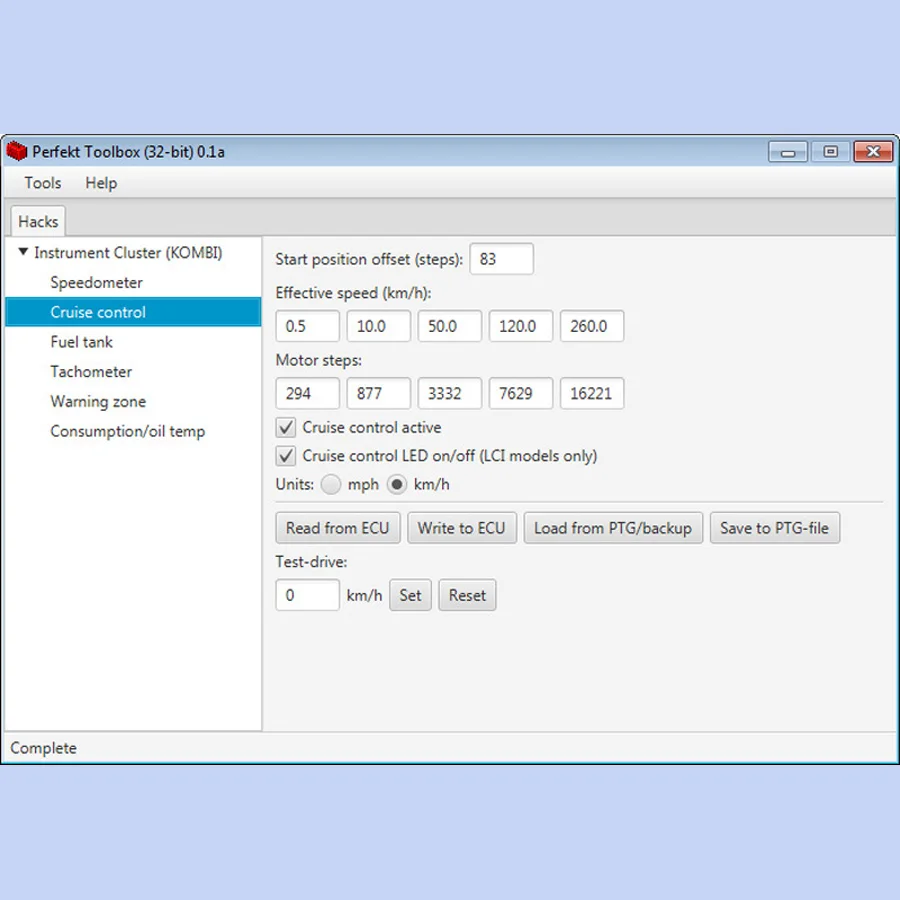Click the Complete status bar text
This screenshot has height=900, width=900.
click(x=44, y=748)
